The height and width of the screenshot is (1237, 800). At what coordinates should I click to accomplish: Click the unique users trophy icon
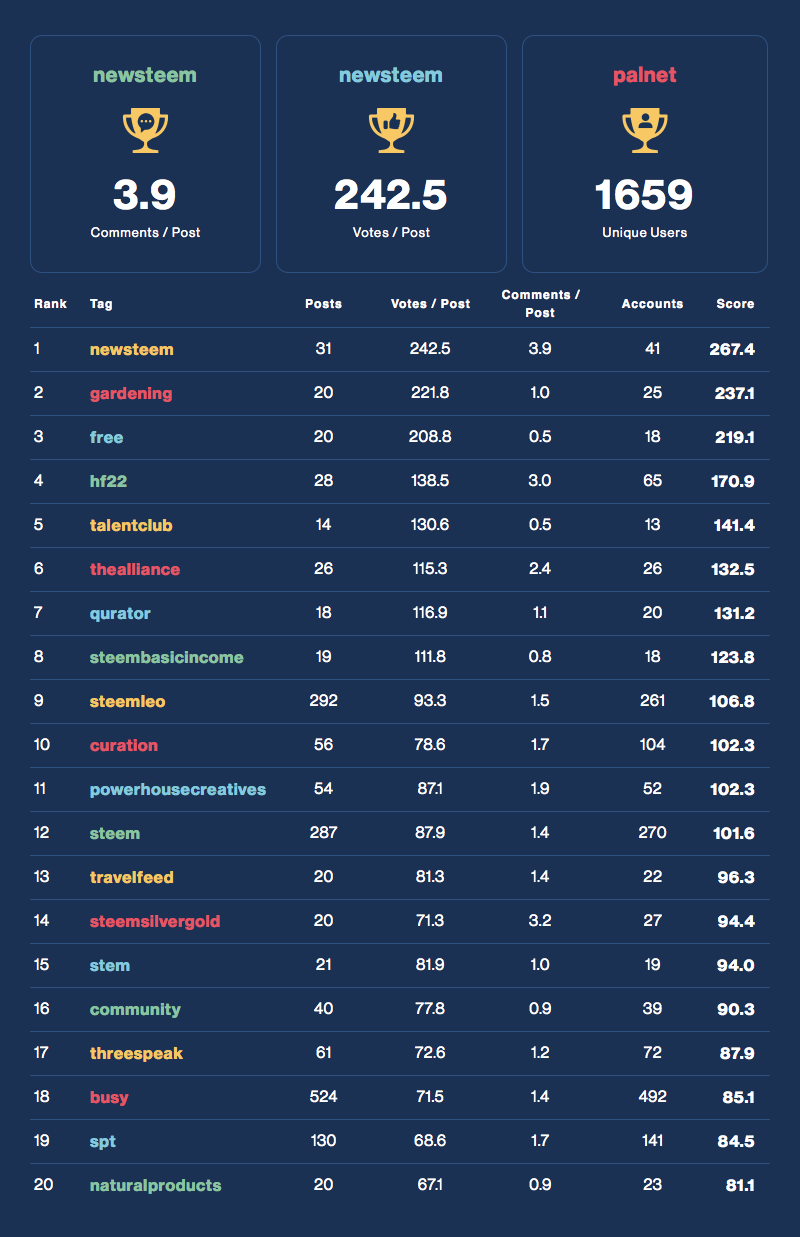(645, 130)
